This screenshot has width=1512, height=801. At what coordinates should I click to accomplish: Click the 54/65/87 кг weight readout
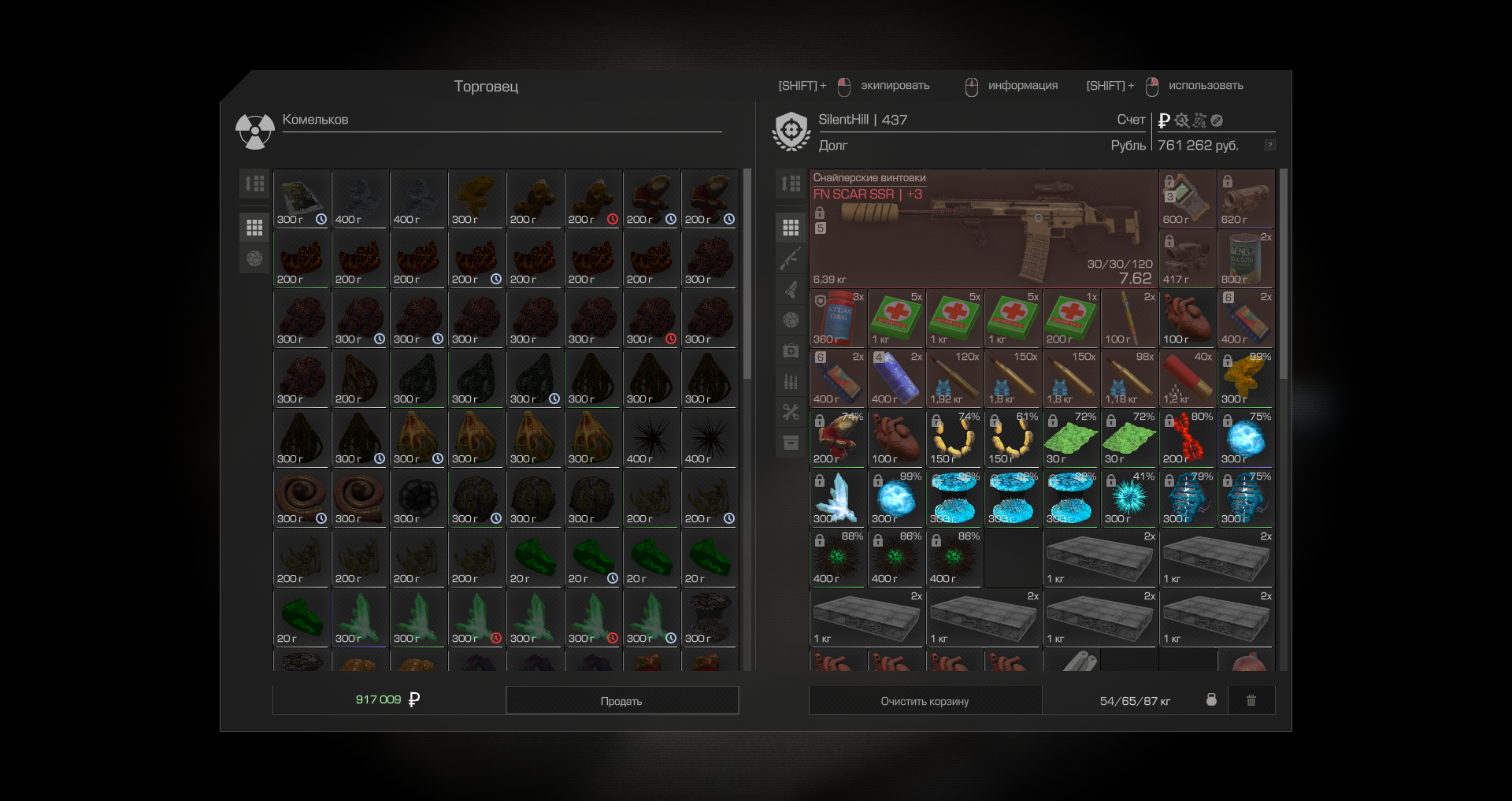1135,701
